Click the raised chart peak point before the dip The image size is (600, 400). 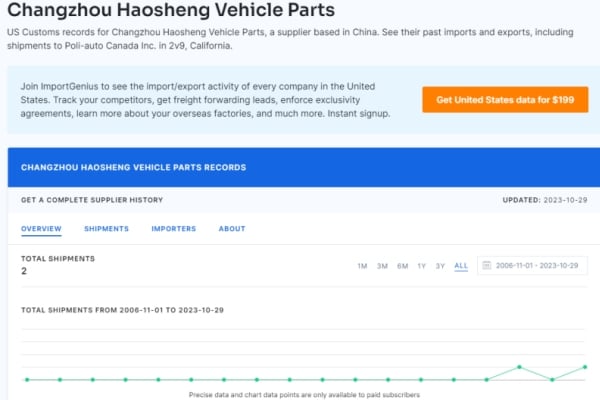(x=519, y=367)
